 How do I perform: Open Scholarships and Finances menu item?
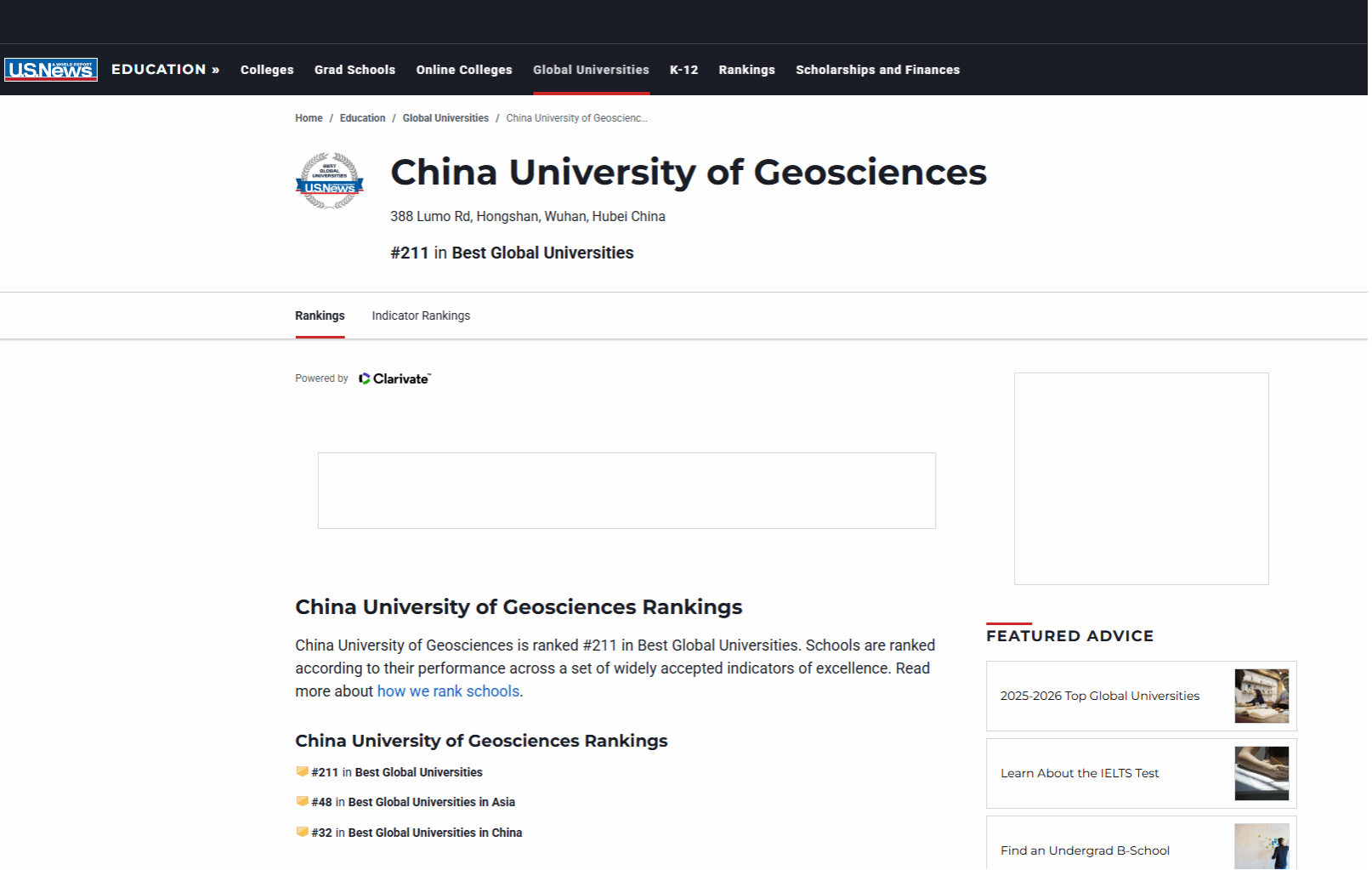pyautogui.click(x=878, y=70)
